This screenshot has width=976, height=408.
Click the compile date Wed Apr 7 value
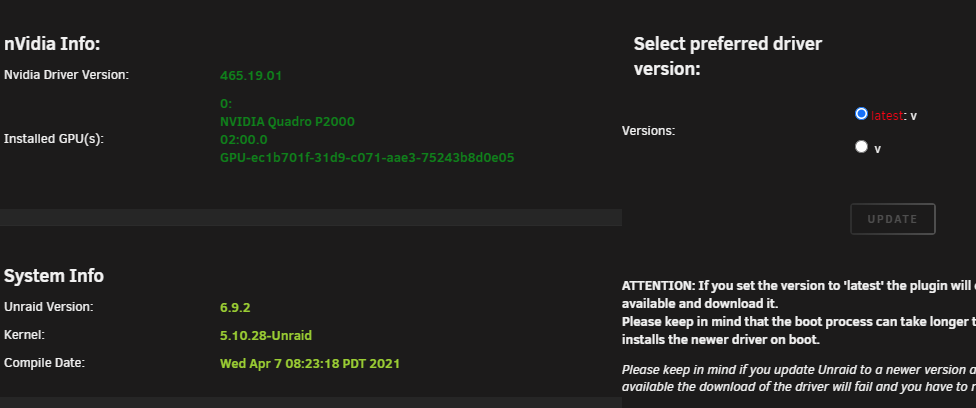310,364
